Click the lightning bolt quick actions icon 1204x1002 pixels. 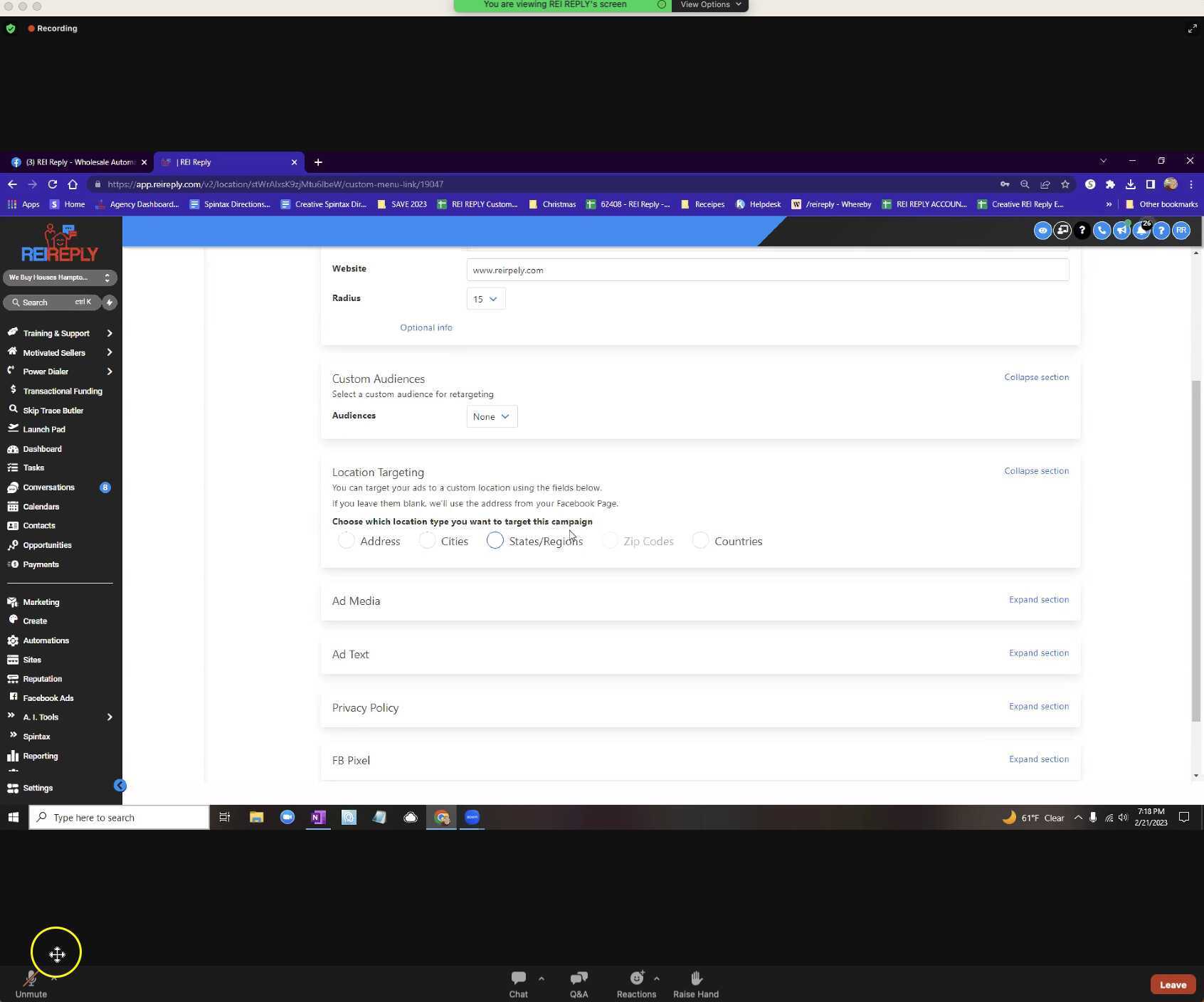tap(109, 302)
